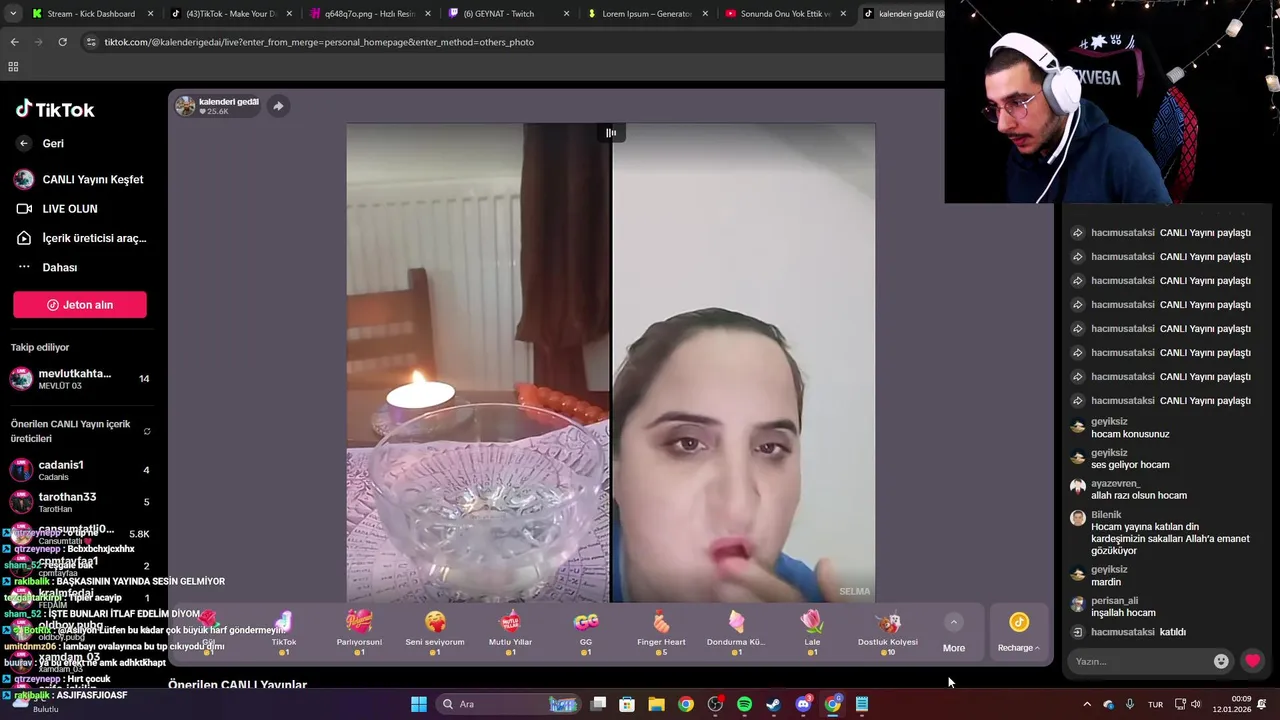This screenshot has width=1280, height=720.
Task: Click the address bar URL
Action: pos(319,42)
